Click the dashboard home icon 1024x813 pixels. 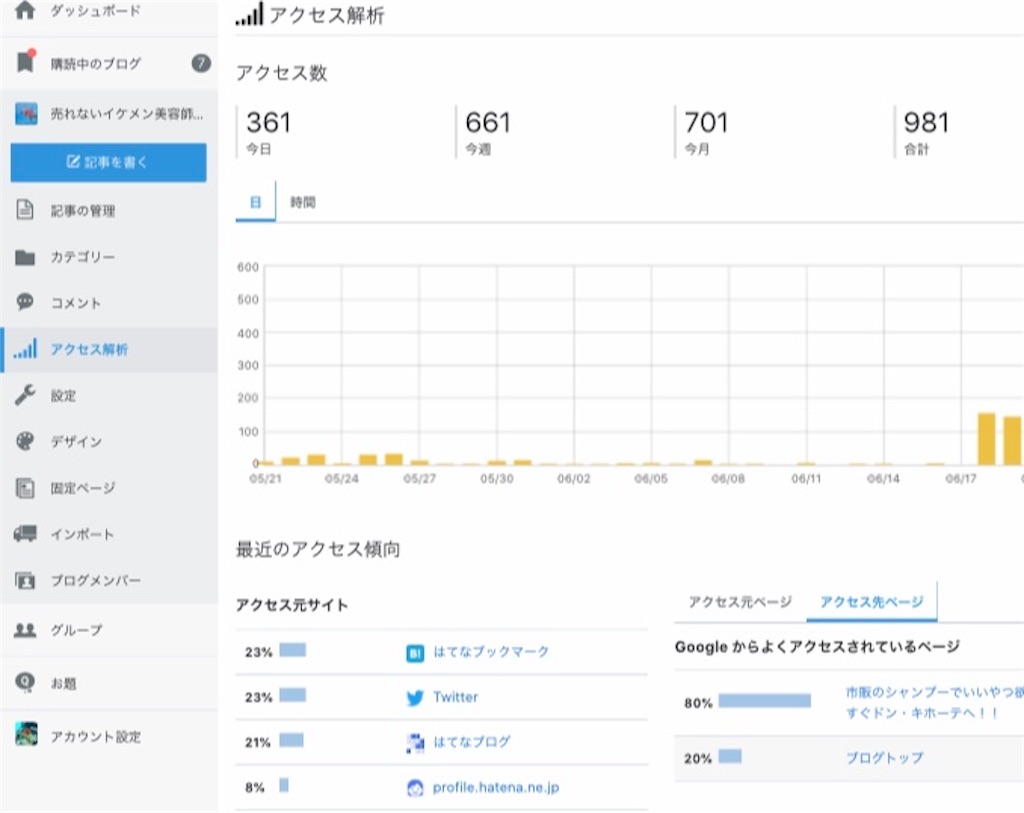click(x=25, y=10)
